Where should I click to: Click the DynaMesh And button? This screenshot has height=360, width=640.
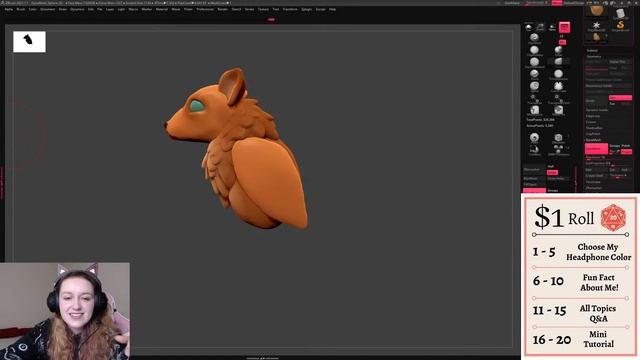coord(626,170)
